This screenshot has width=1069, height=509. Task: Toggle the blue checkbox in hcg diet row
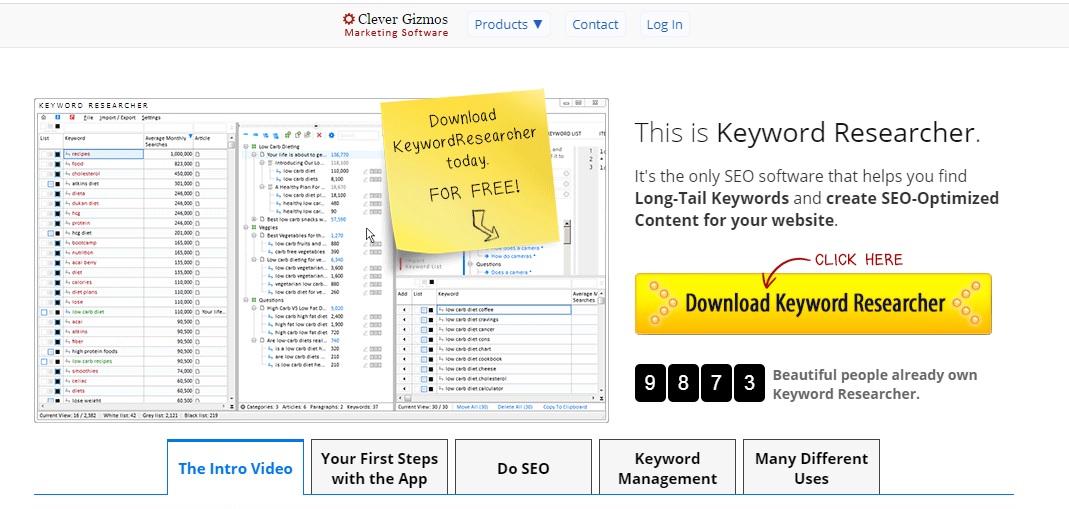coord(50,233)
